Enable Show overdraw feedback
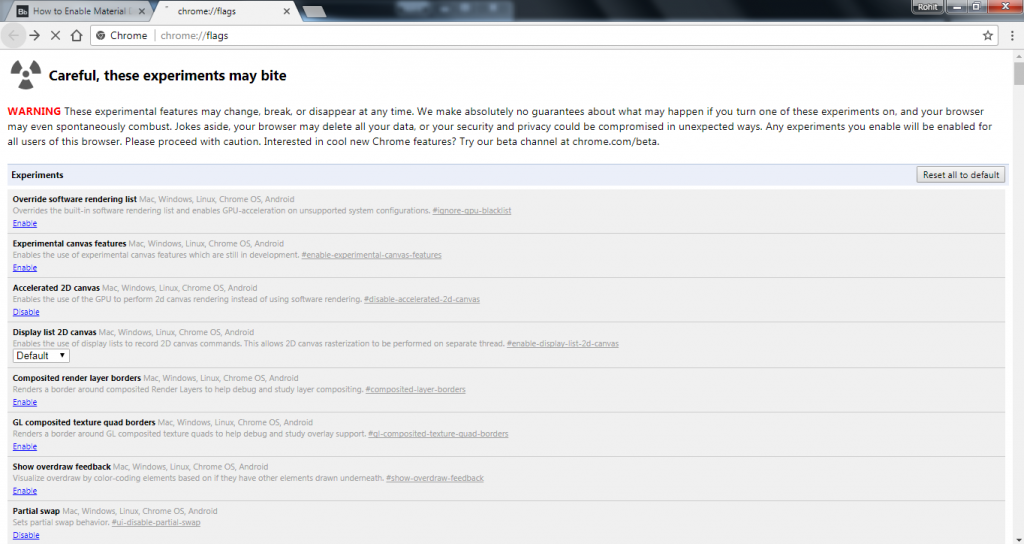This screenshot has width=1024, height=544. coord(25,491)
